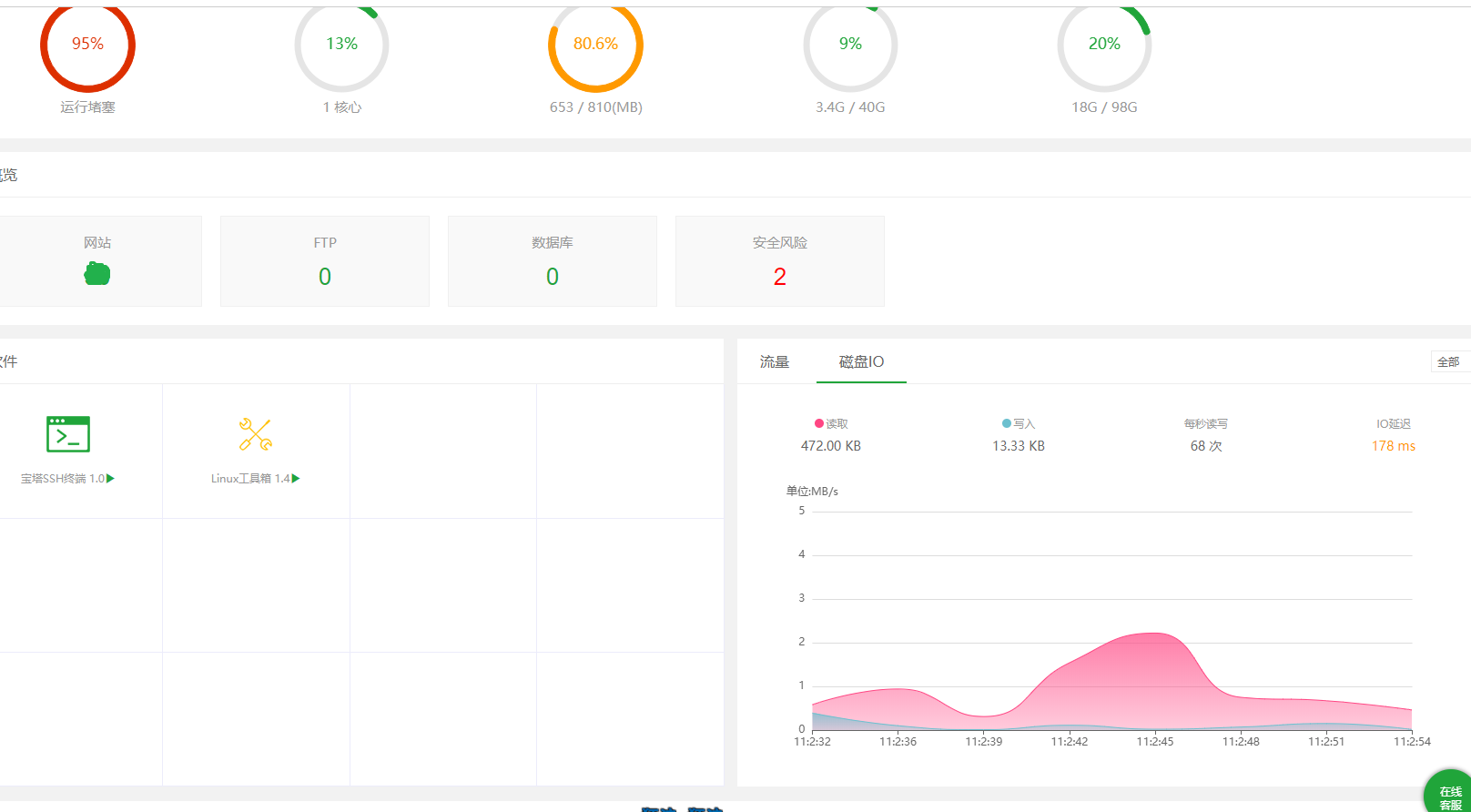The image size is (1471, 812).
Task: Click green arrow beside Linux工具箱 1.4
Action: click(x=296, y=479)
